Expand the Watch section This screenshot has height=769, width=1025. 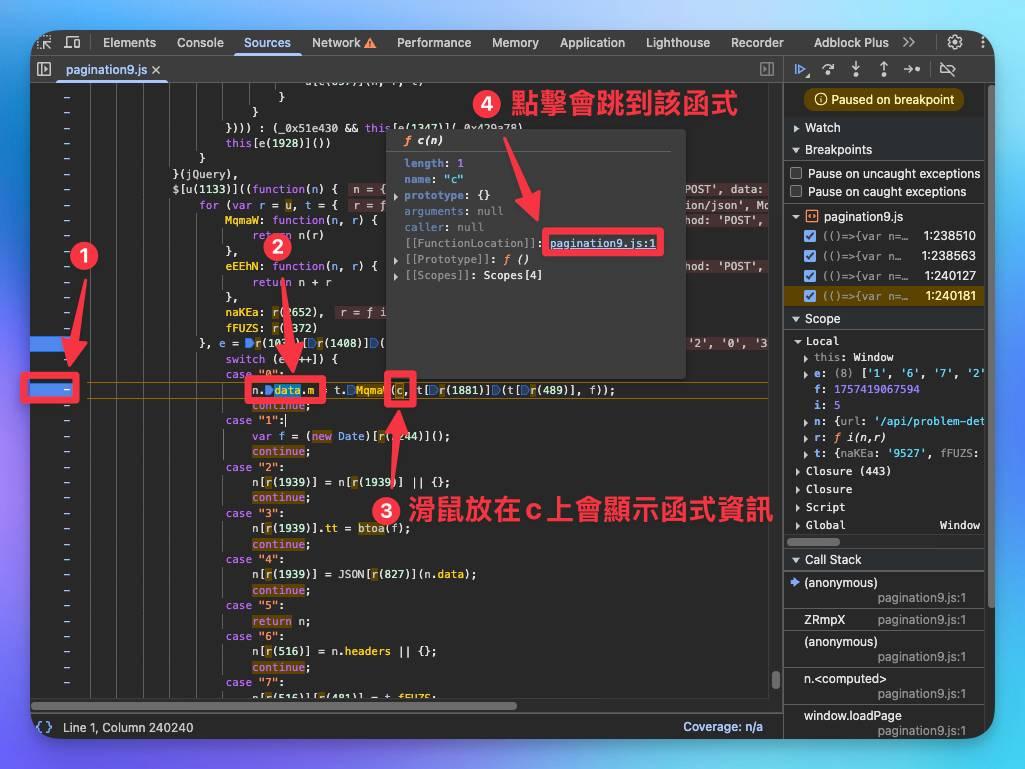tap(796, 128)
